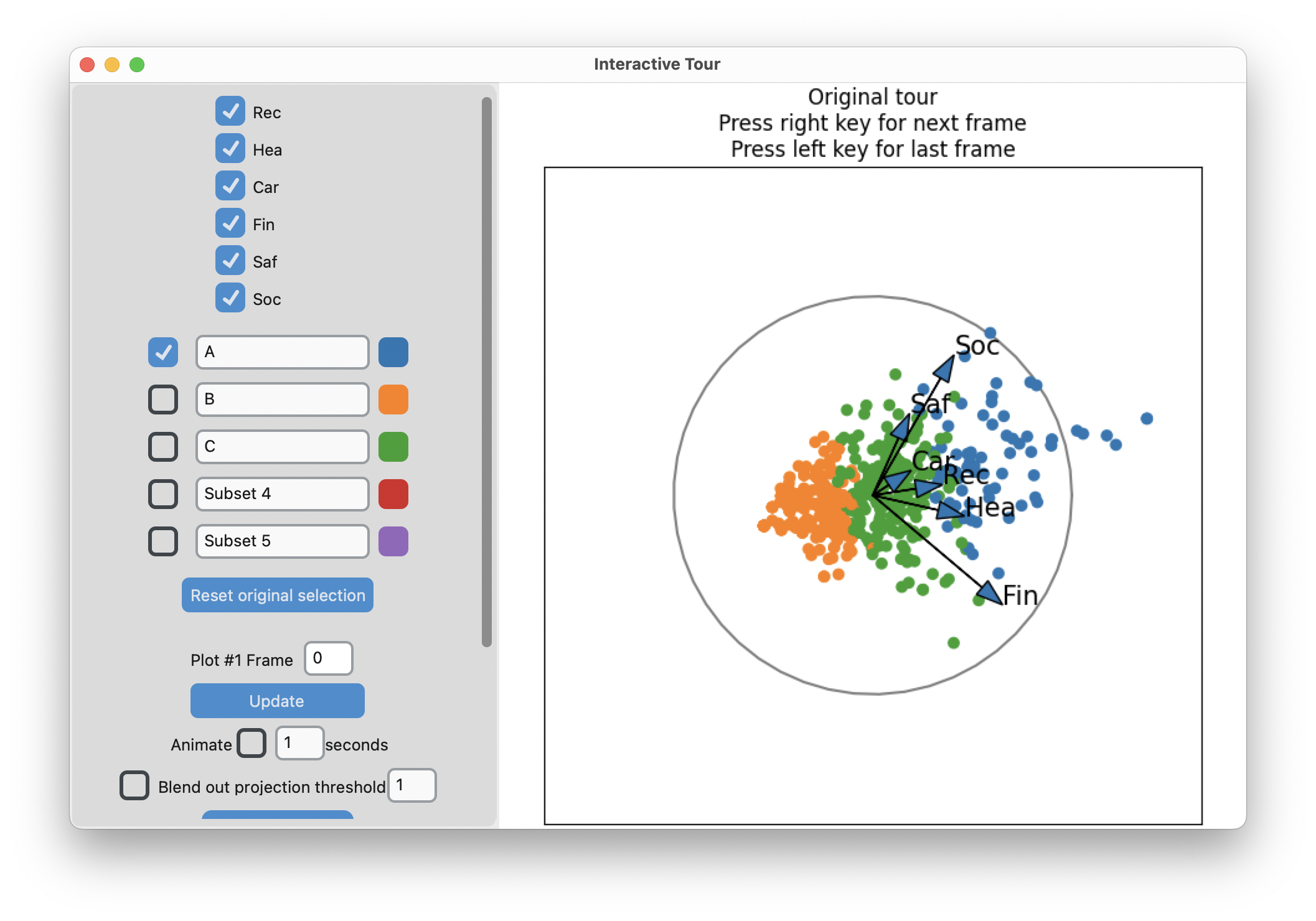1316x921 pixels.
Task: Disable the Saf checkbox
Action: point(230,261)
